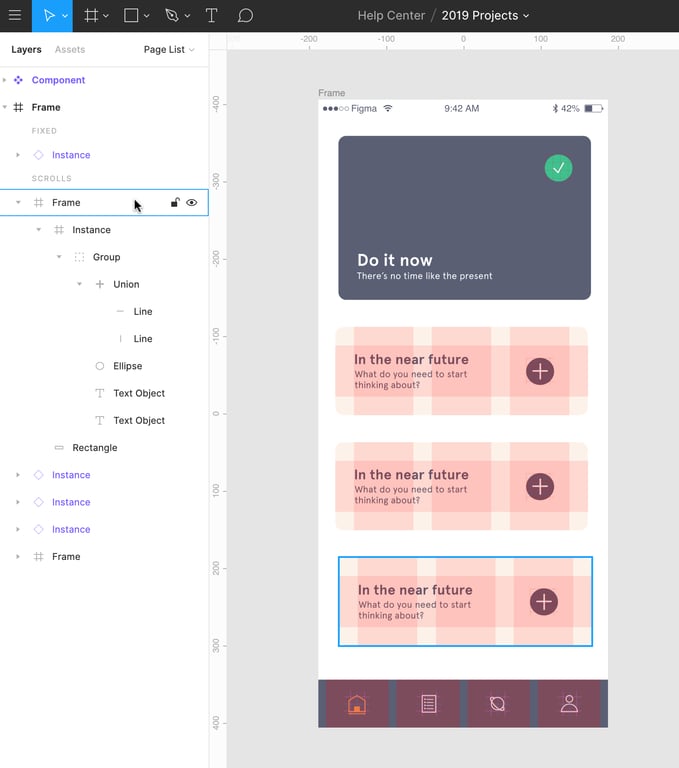Open the Page List dropdown
Image resolution: width=679 pixels, height=768 pixels.
pos(169,50)
